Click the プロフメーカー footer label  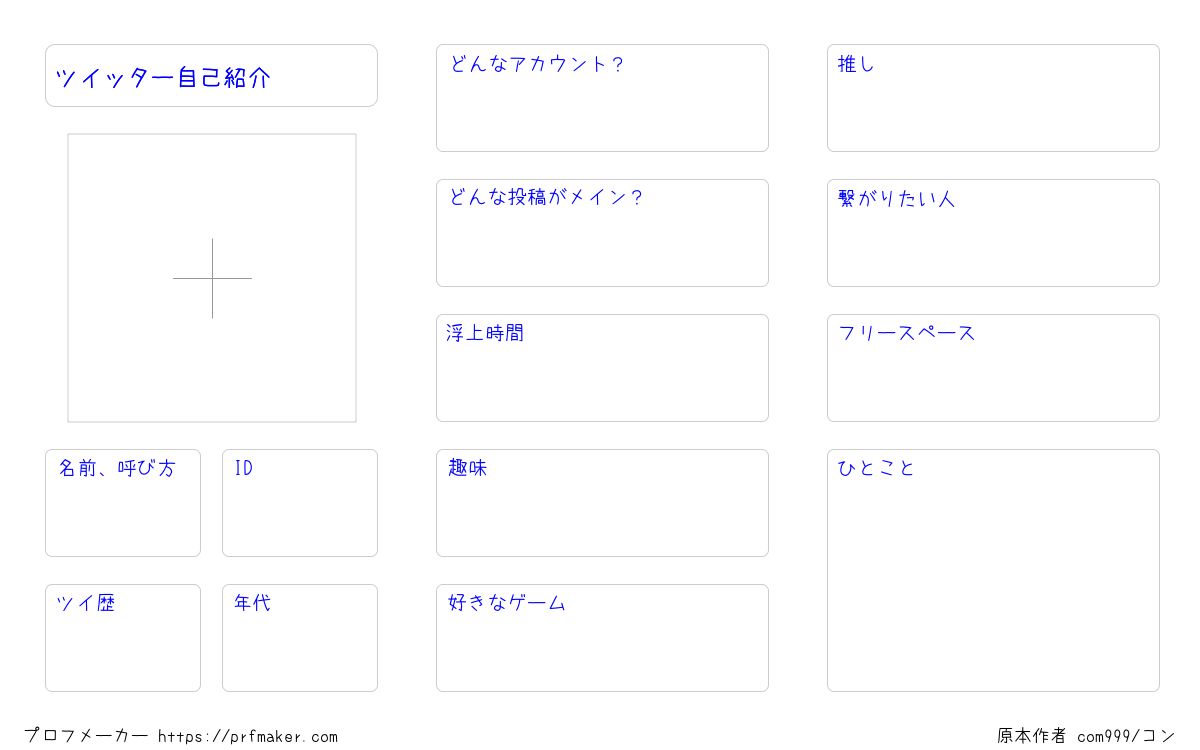(86, 736)
